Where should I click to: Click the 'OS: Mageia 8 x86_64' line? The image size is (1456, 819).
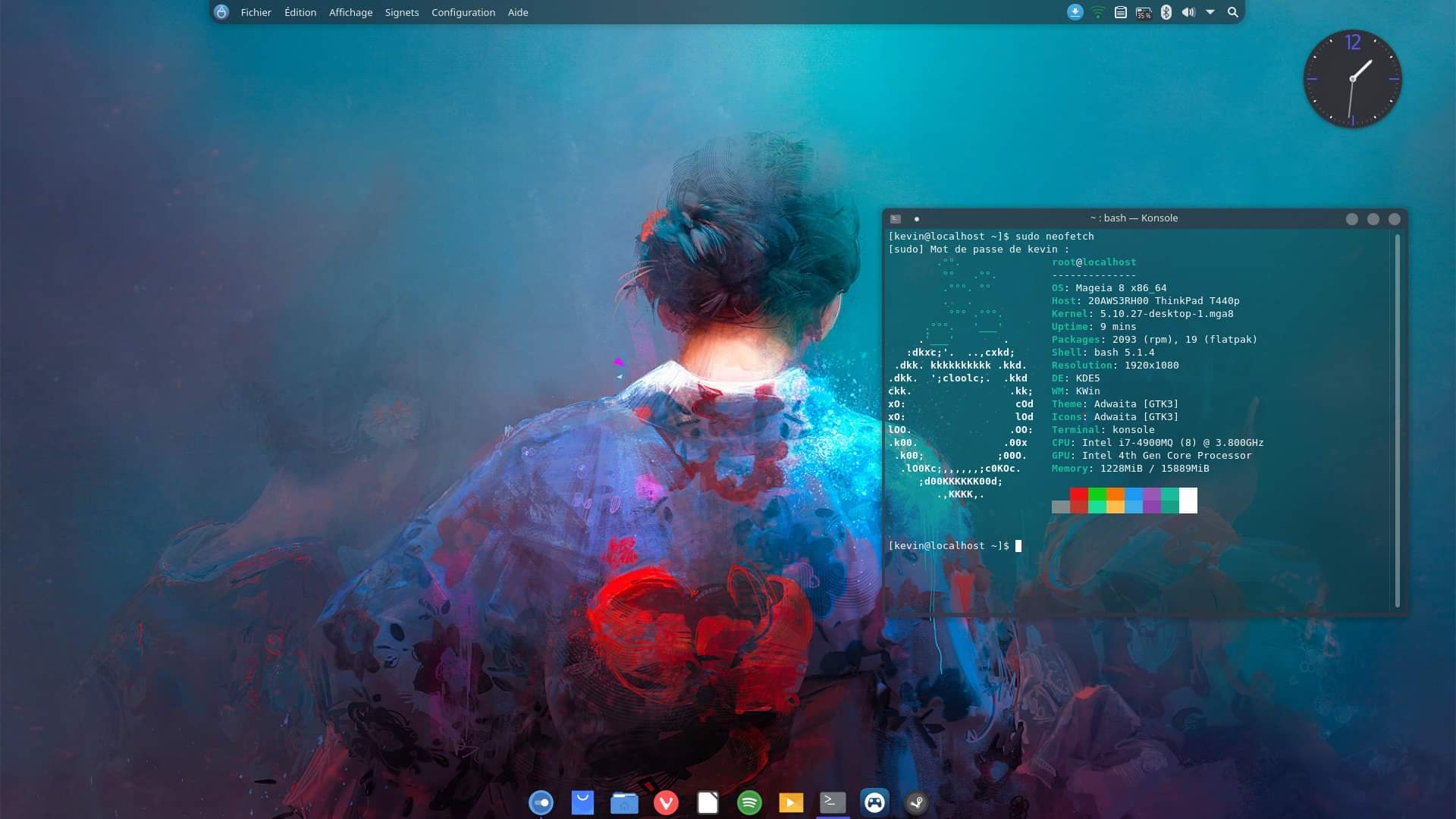tap(1109, 288)
